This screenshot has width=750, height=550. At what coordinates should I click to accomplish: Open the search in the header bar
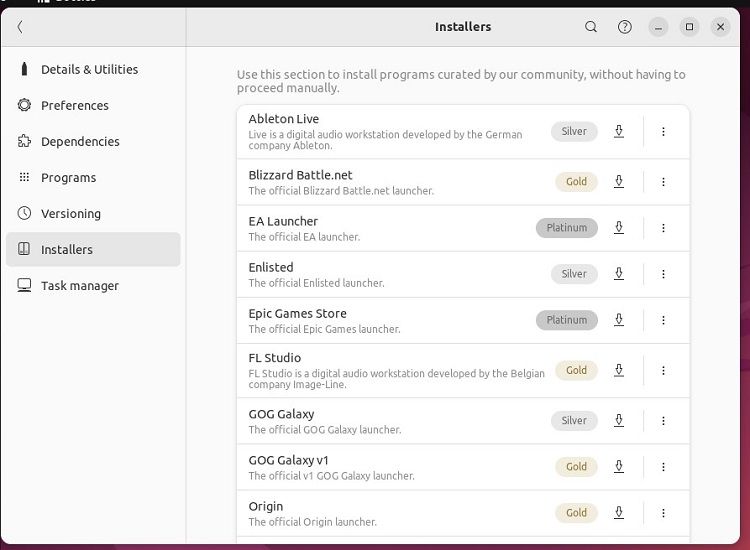pos(591,27)
